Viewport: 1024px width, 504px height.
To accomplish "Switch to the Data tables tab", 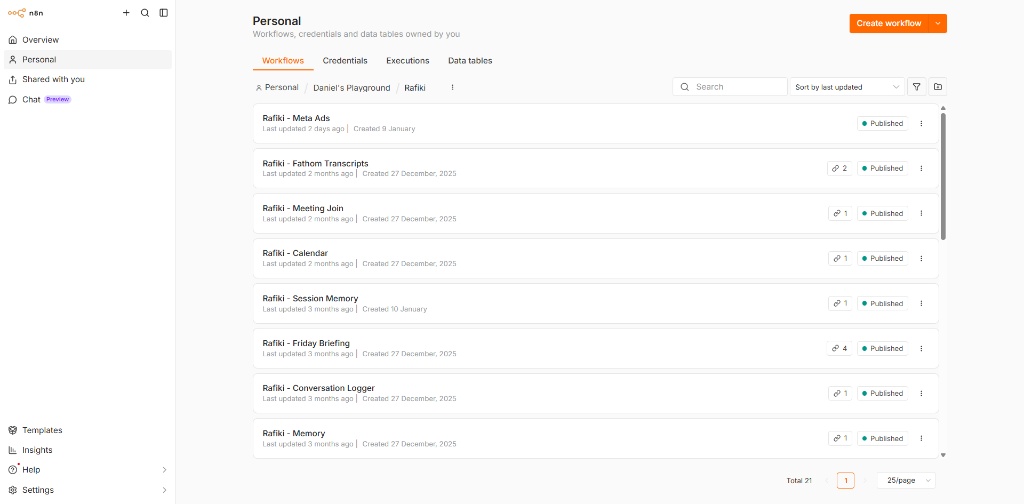I will click(470, 61).
